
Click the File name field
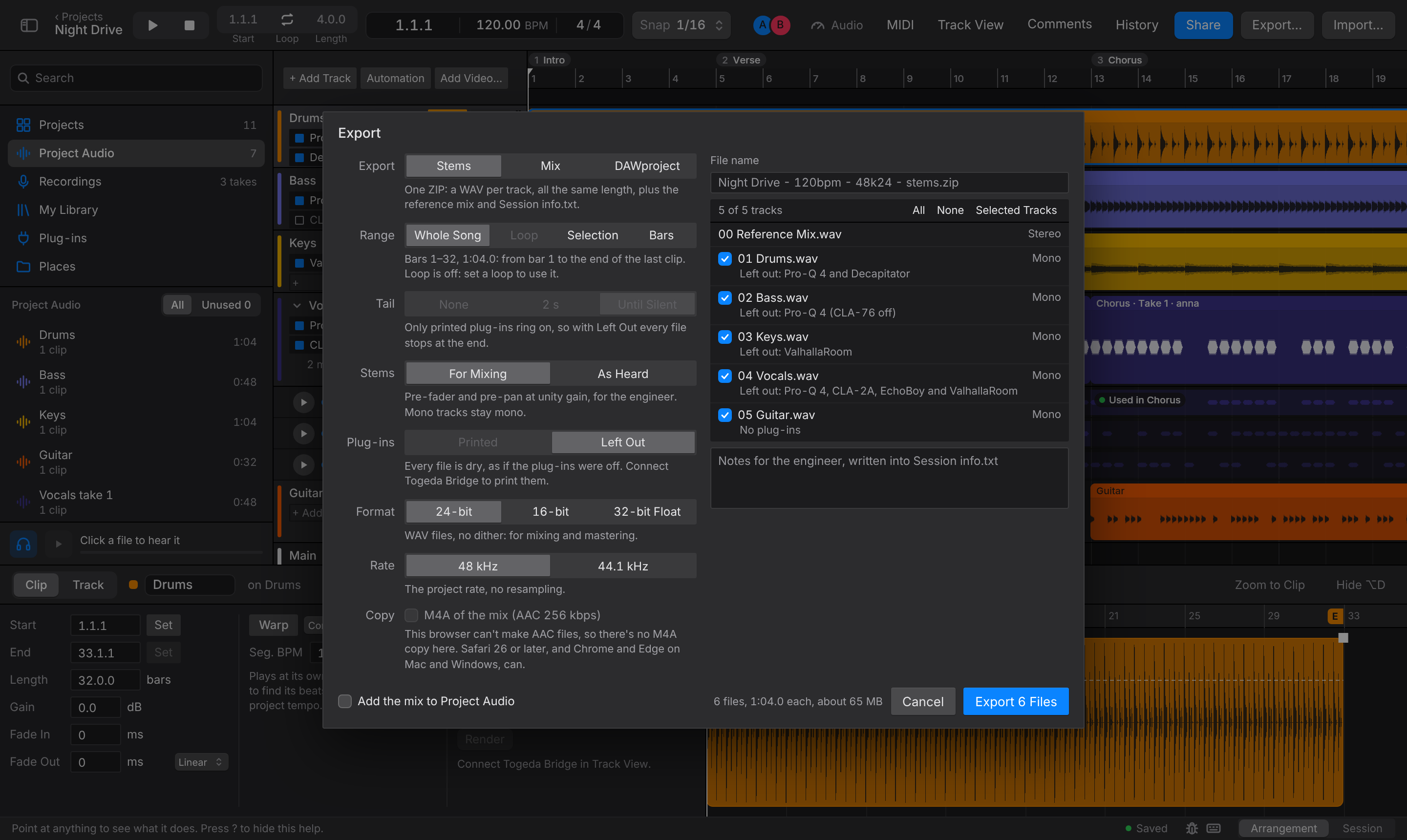889,183
